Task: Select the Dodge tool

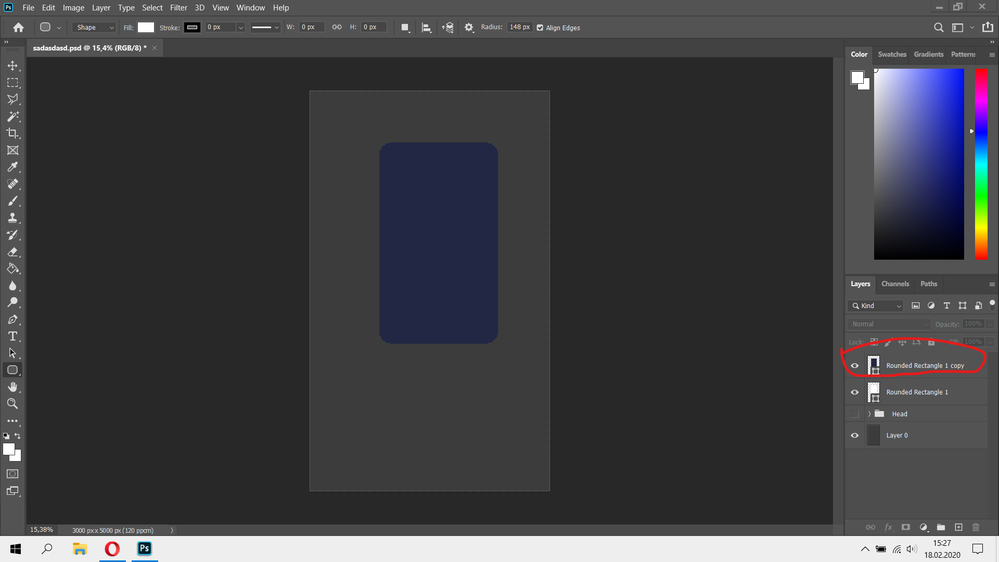Action: (13, 303)
